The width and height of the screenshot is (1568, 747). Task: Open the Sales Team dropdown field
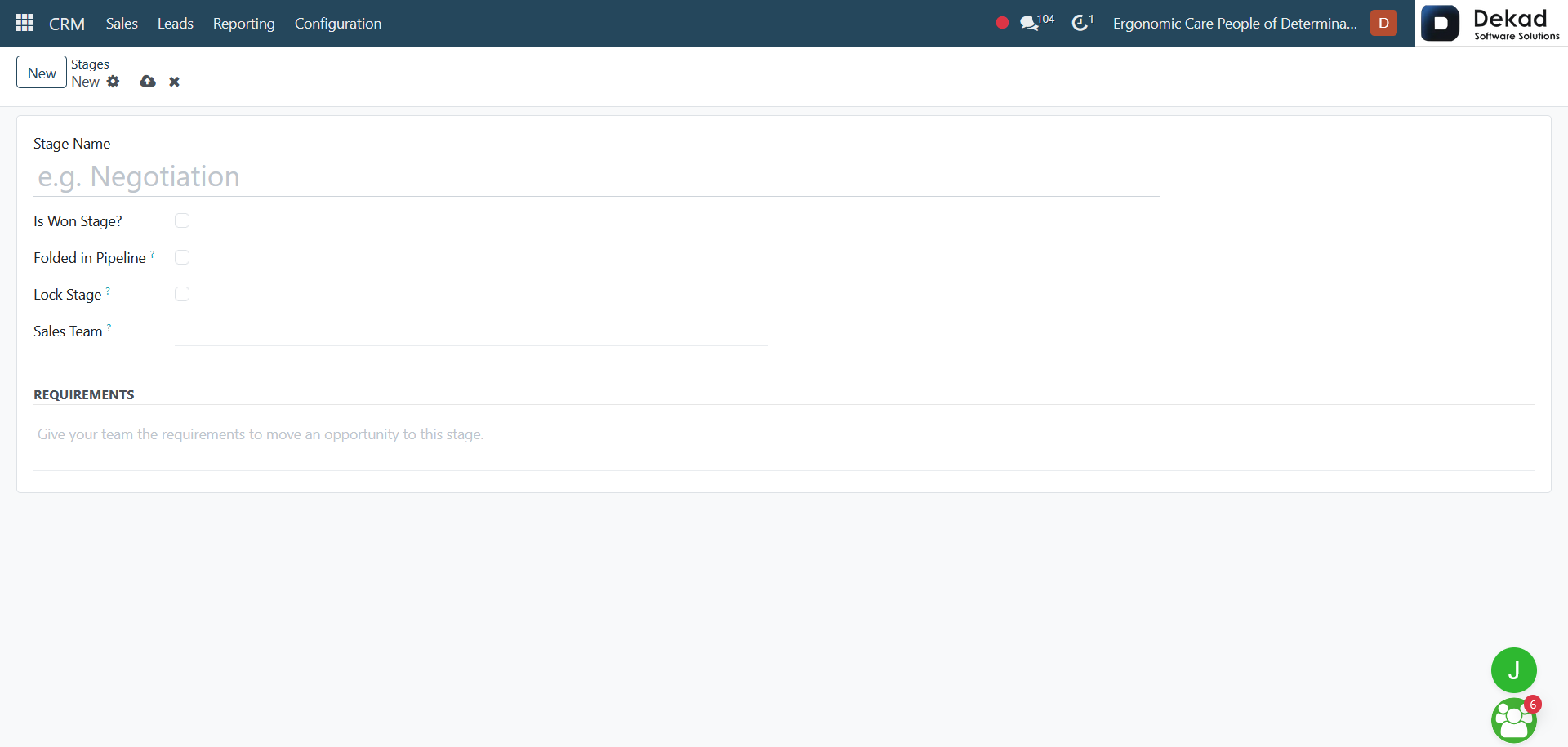(471, 331)
